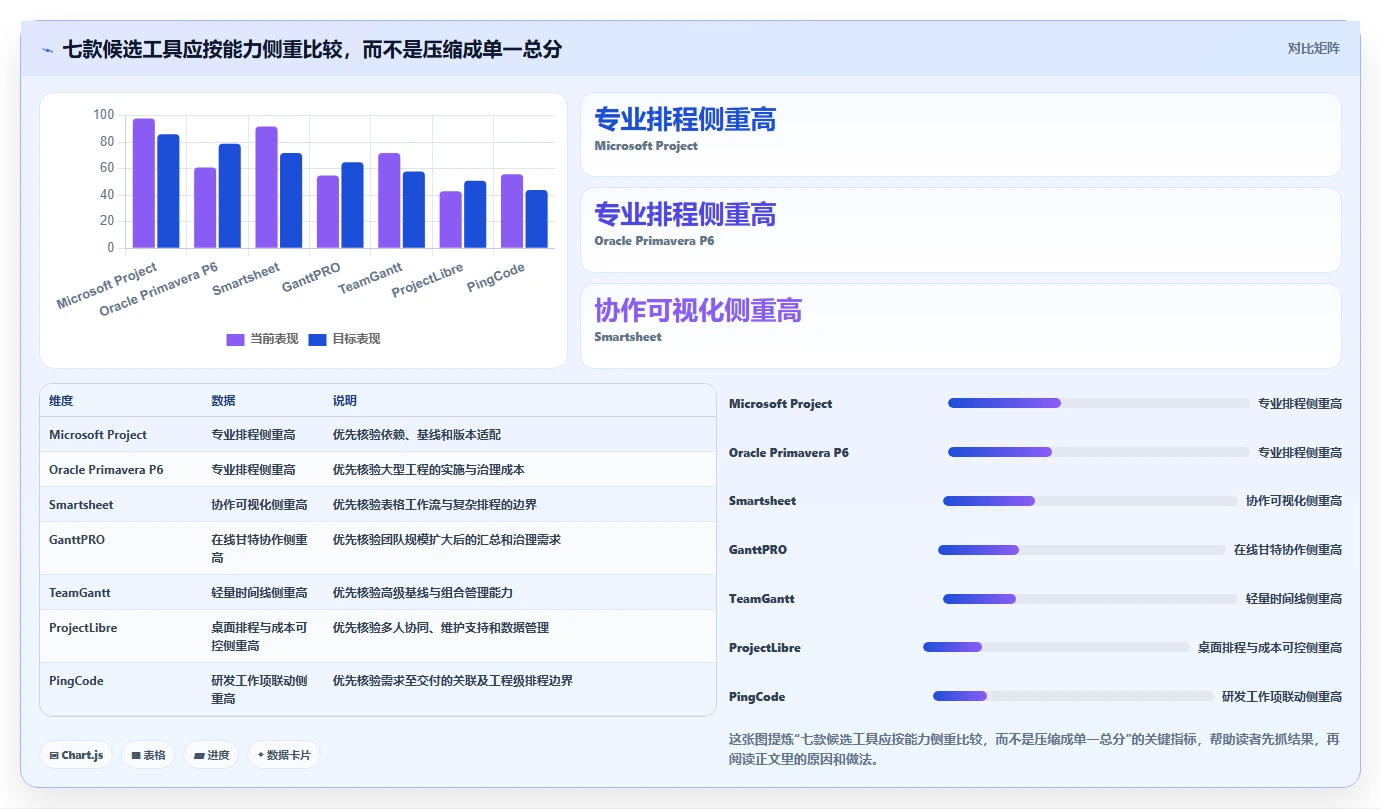This screenshot has width=1381, height=809.
Task: Click the 对比矩阵 label in header
Action: pyautogui.click(x=1313, y=48)
